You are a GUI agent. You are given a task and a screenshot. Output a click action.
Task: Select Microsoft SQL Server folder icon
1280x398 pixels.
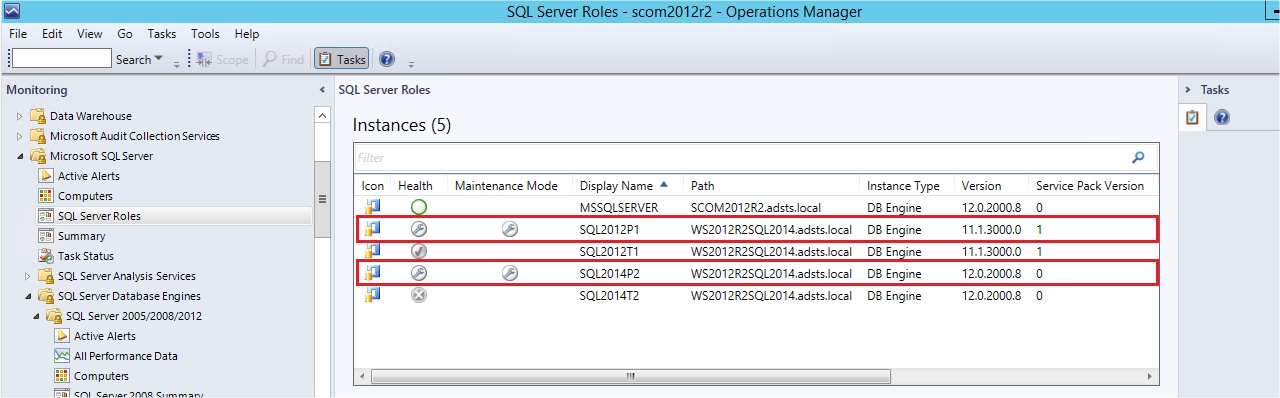(x=37, y=156)
